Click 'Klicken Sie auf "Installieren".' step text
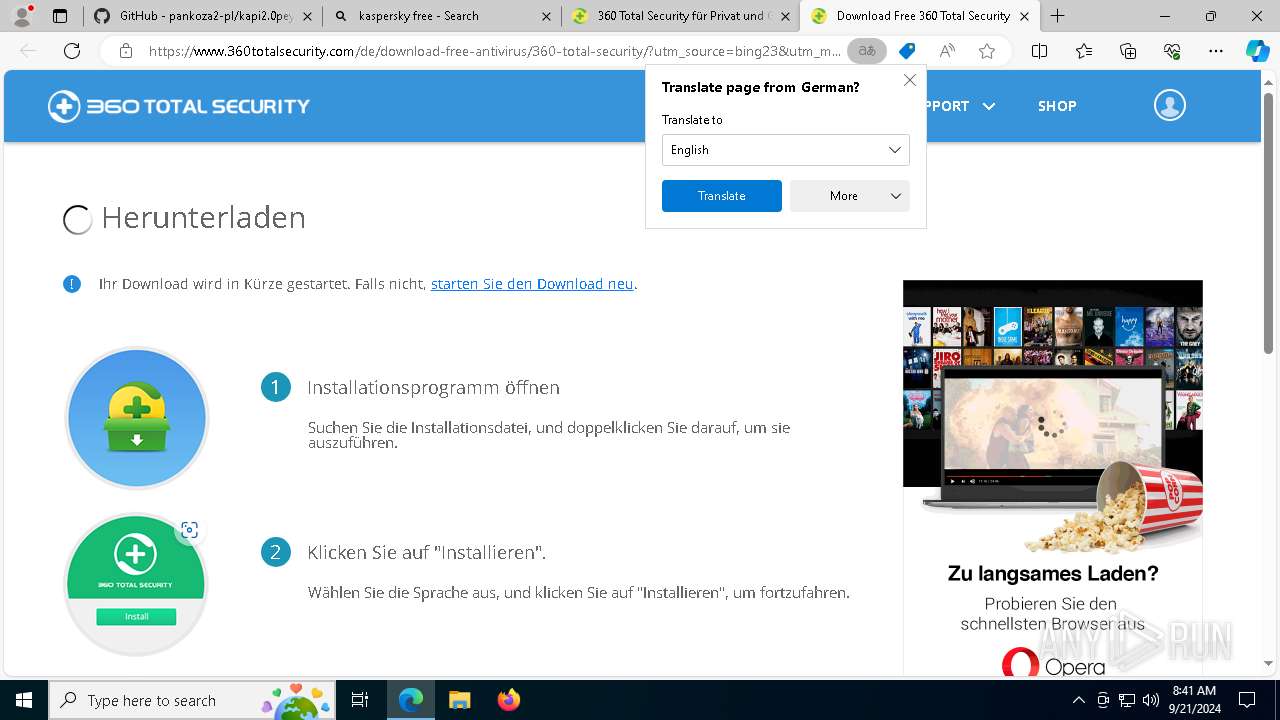 (427, 552)
